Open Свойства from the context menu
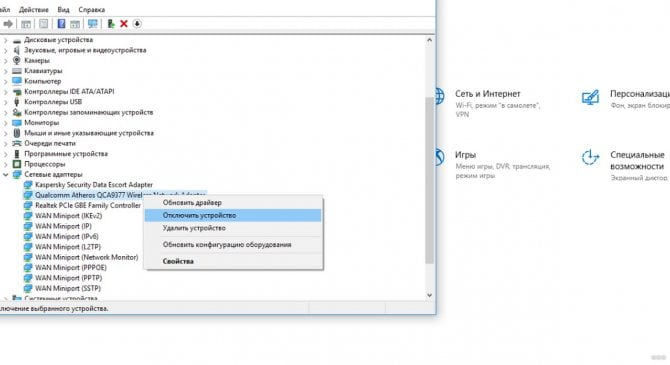Viewport: 670px width, 365px height. (x=233, y=261)
